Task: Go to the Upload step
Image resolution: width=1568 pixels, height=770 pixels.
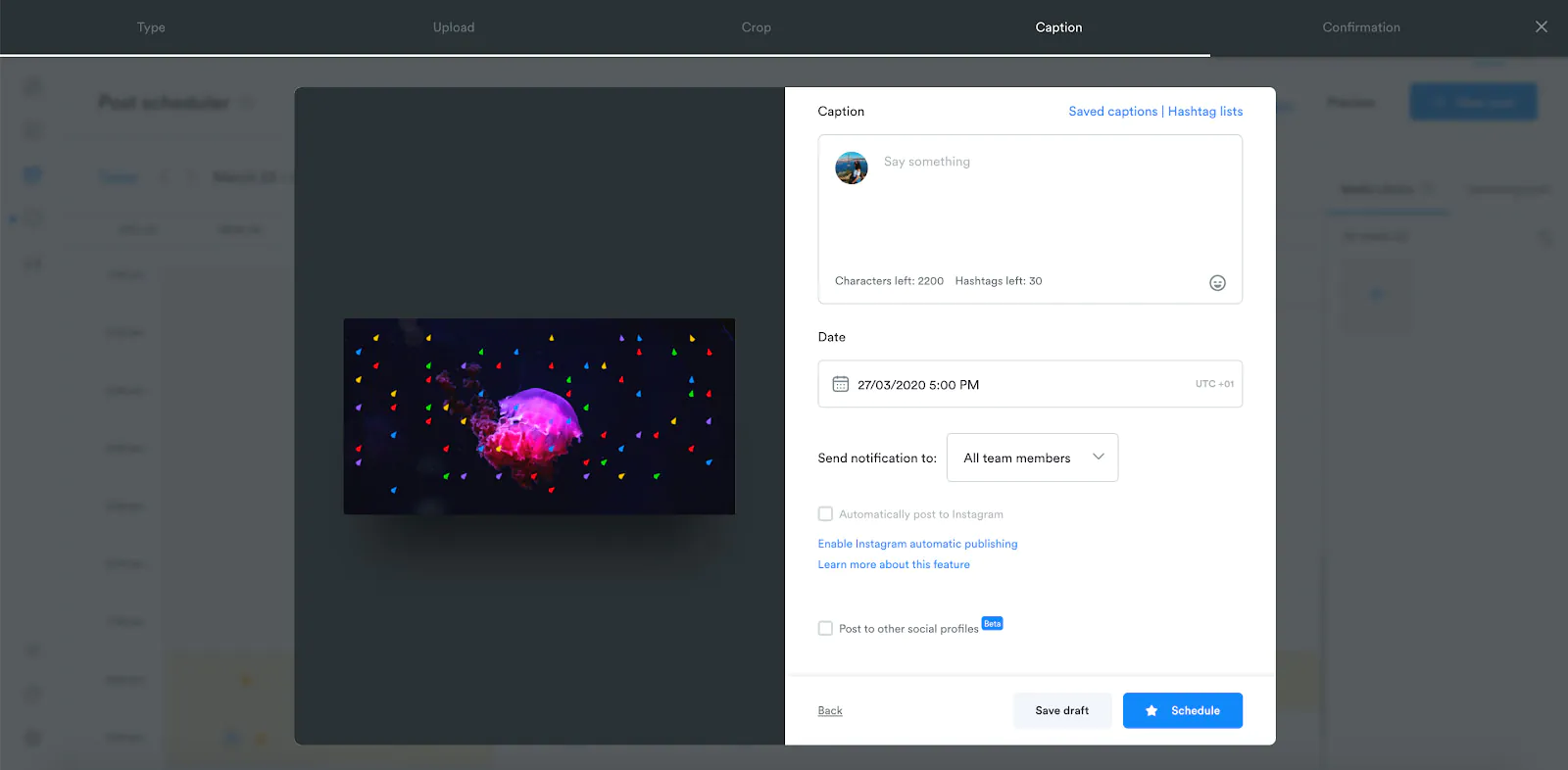Action: (x=454, y=27)
